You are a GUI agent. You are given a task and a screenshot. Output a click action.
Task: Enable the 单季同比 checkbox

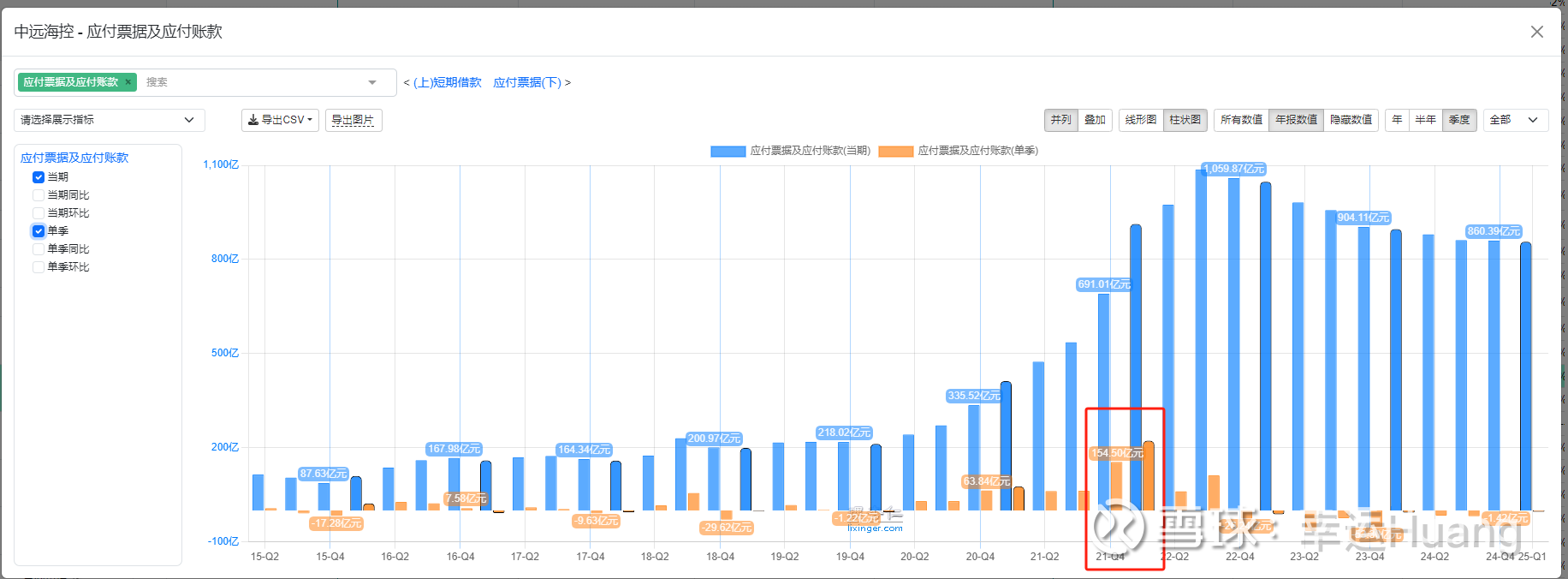tap(39, 249)
